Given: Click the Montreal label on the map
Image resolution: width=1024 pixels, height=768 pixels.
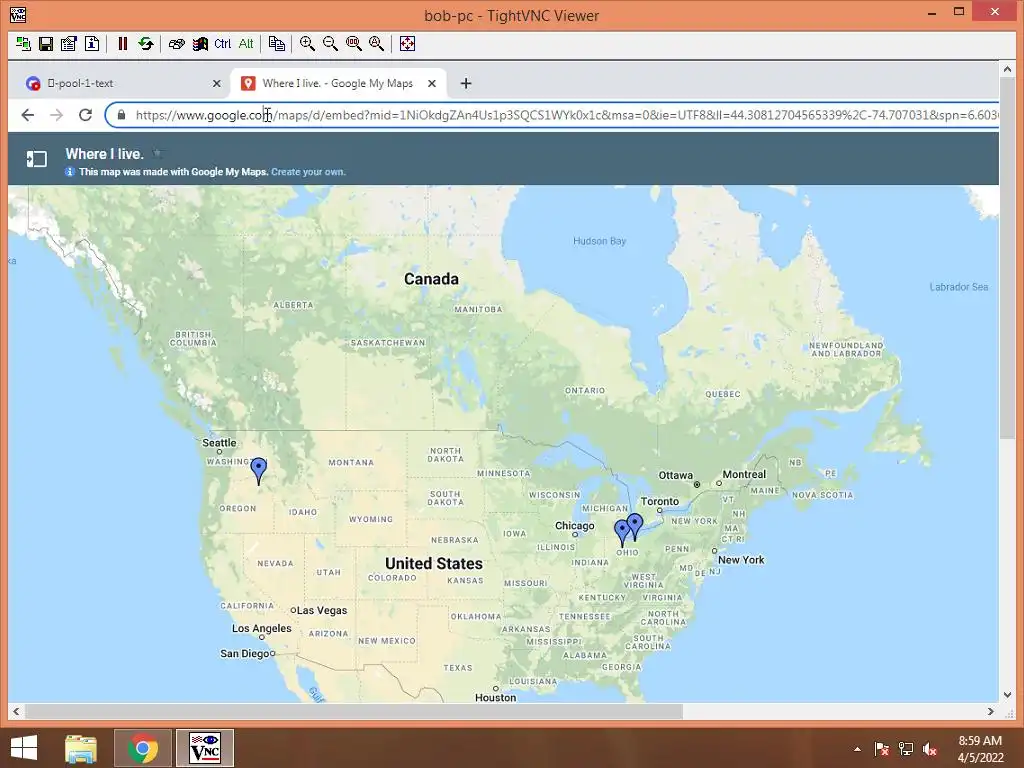Looking at the screenshot, I should [744, 474].
